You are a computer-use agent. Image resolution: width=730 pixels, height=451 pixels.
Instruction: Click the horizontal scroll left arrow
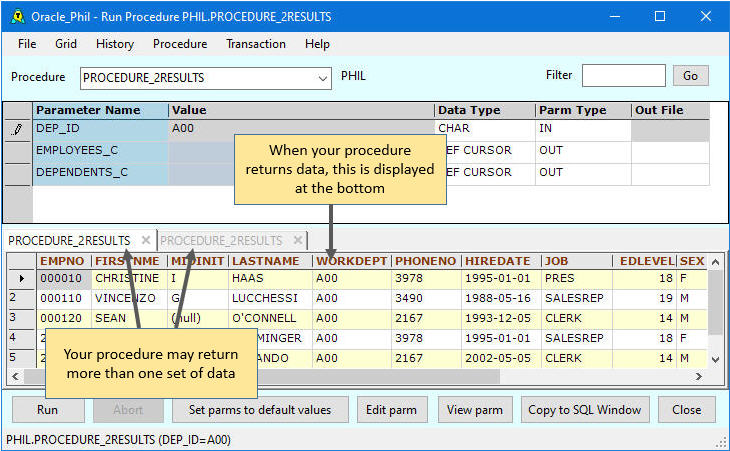15,376
